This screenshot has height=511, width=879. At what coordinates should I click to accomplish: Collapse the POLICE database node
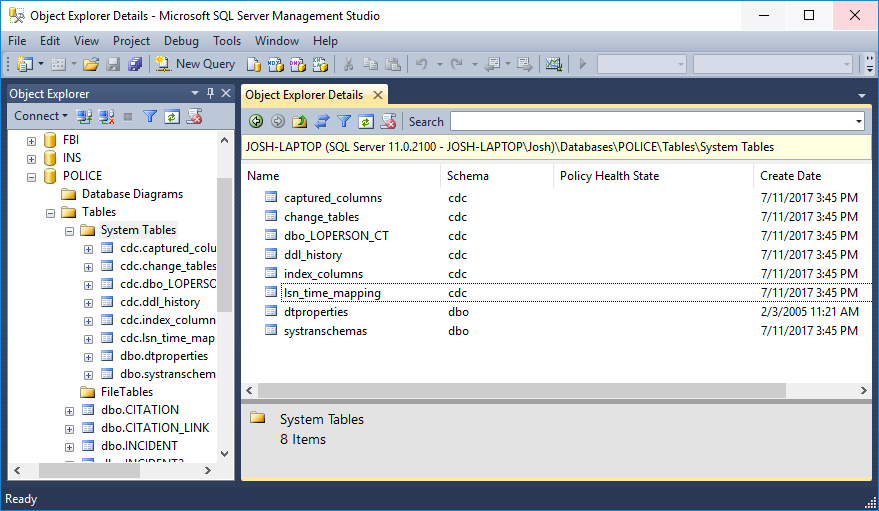pos(31,177)
